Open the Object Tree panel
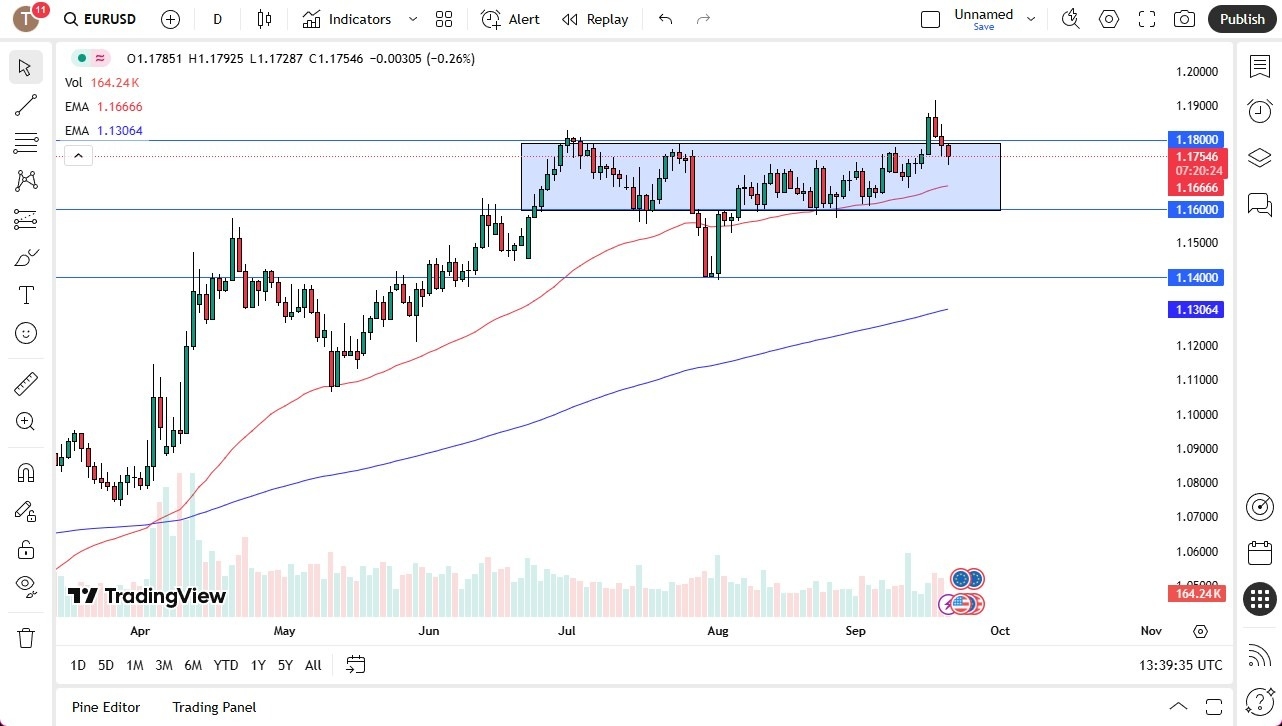The image size is (1282, 726). click(x=1259, y=157)
